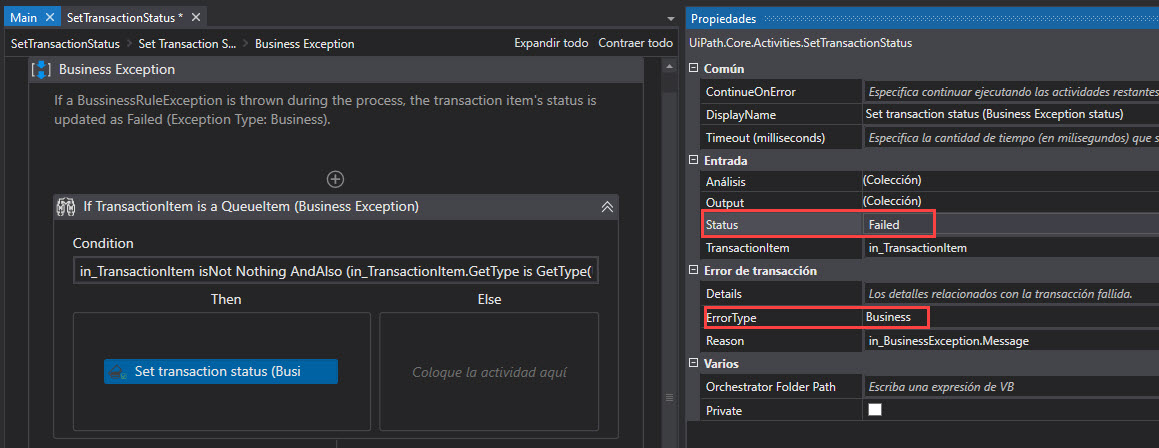Switch to the Main tab
This screenshot has height=448, width=1159.
click(x=24, y=17)
